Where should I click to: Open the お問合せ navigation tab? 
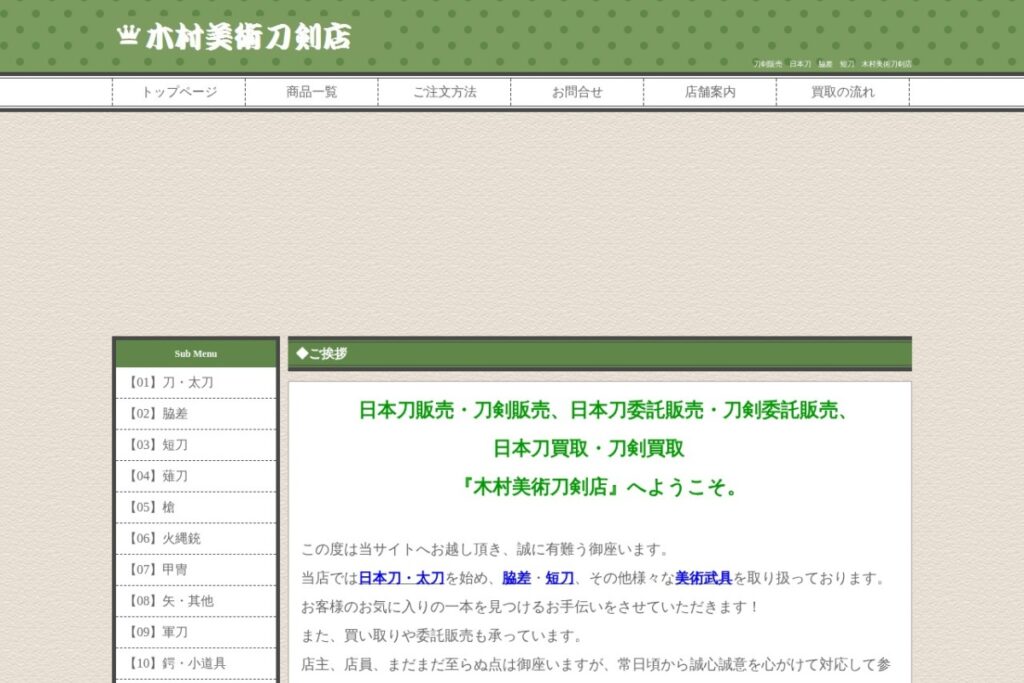tap(577, 92)
